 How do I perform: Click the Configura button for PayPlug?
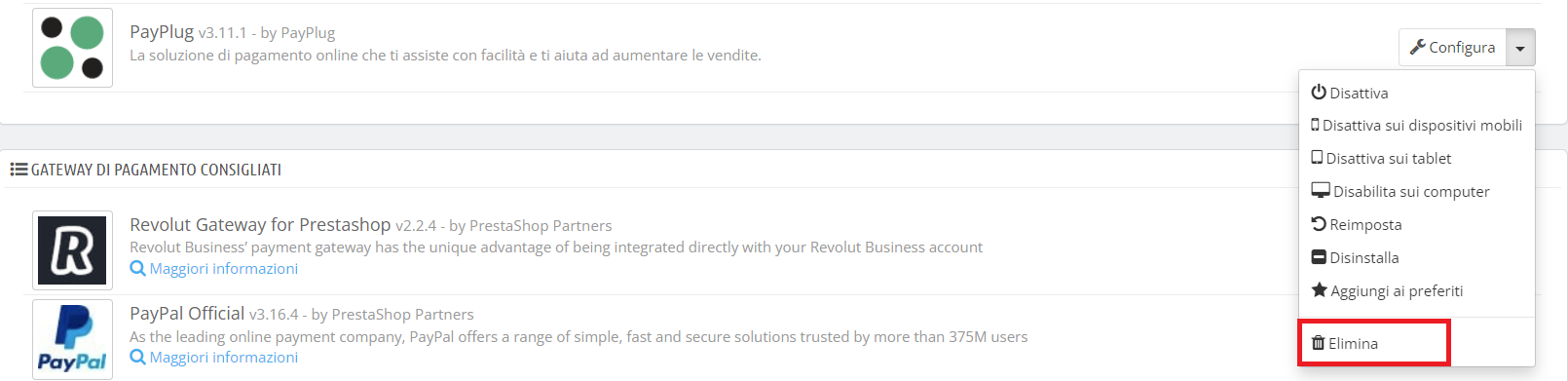[x=1452, y=47]
